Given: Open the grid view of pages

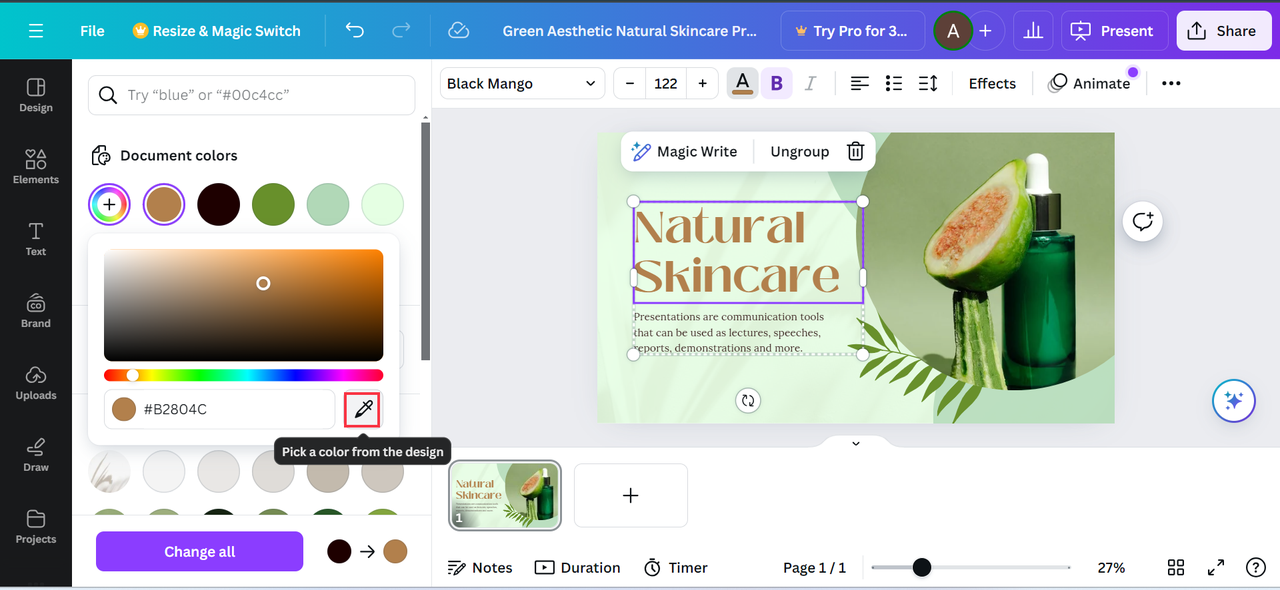Looking at the screenshot, I should (x=1176, y=567).
